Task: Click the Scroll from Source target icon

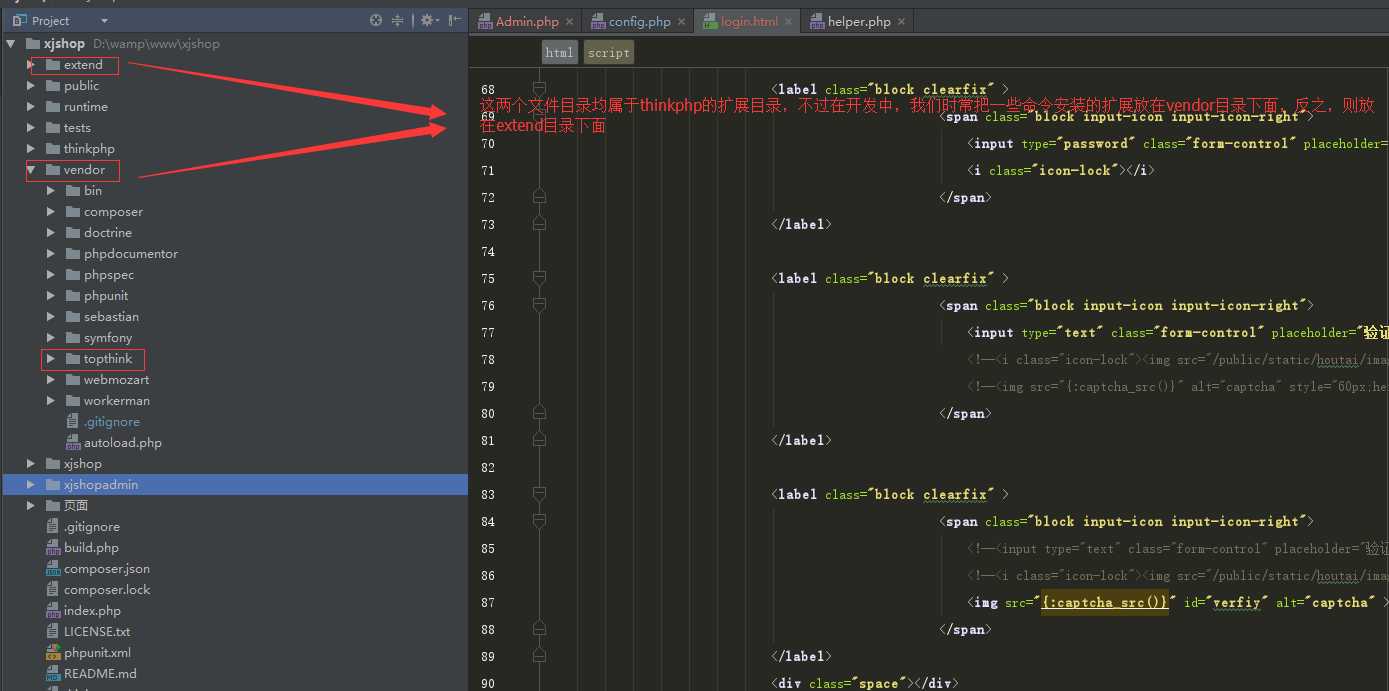Action: point(376,20)
